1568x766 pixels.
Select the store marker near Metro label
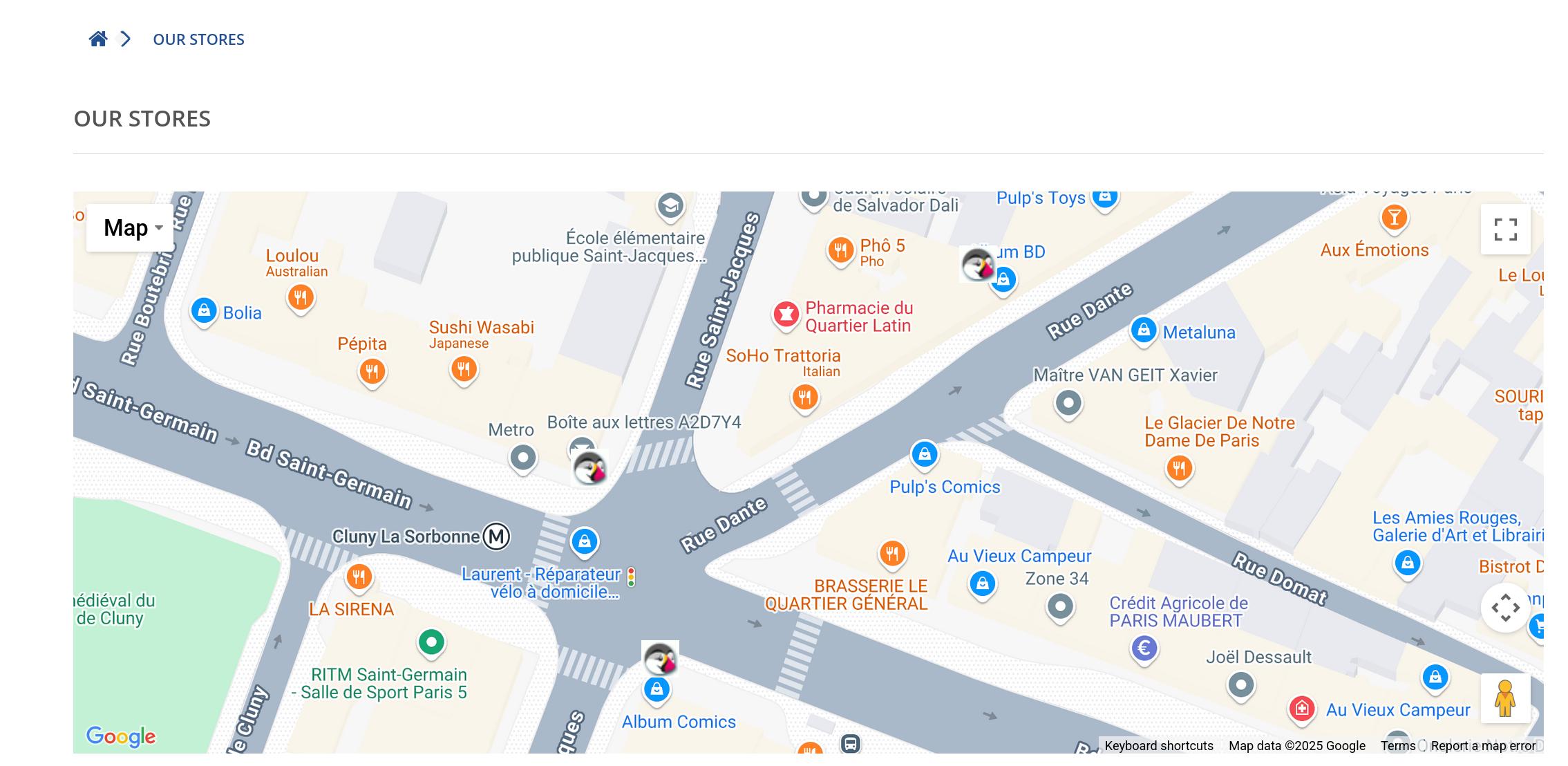tap(590, 468)
